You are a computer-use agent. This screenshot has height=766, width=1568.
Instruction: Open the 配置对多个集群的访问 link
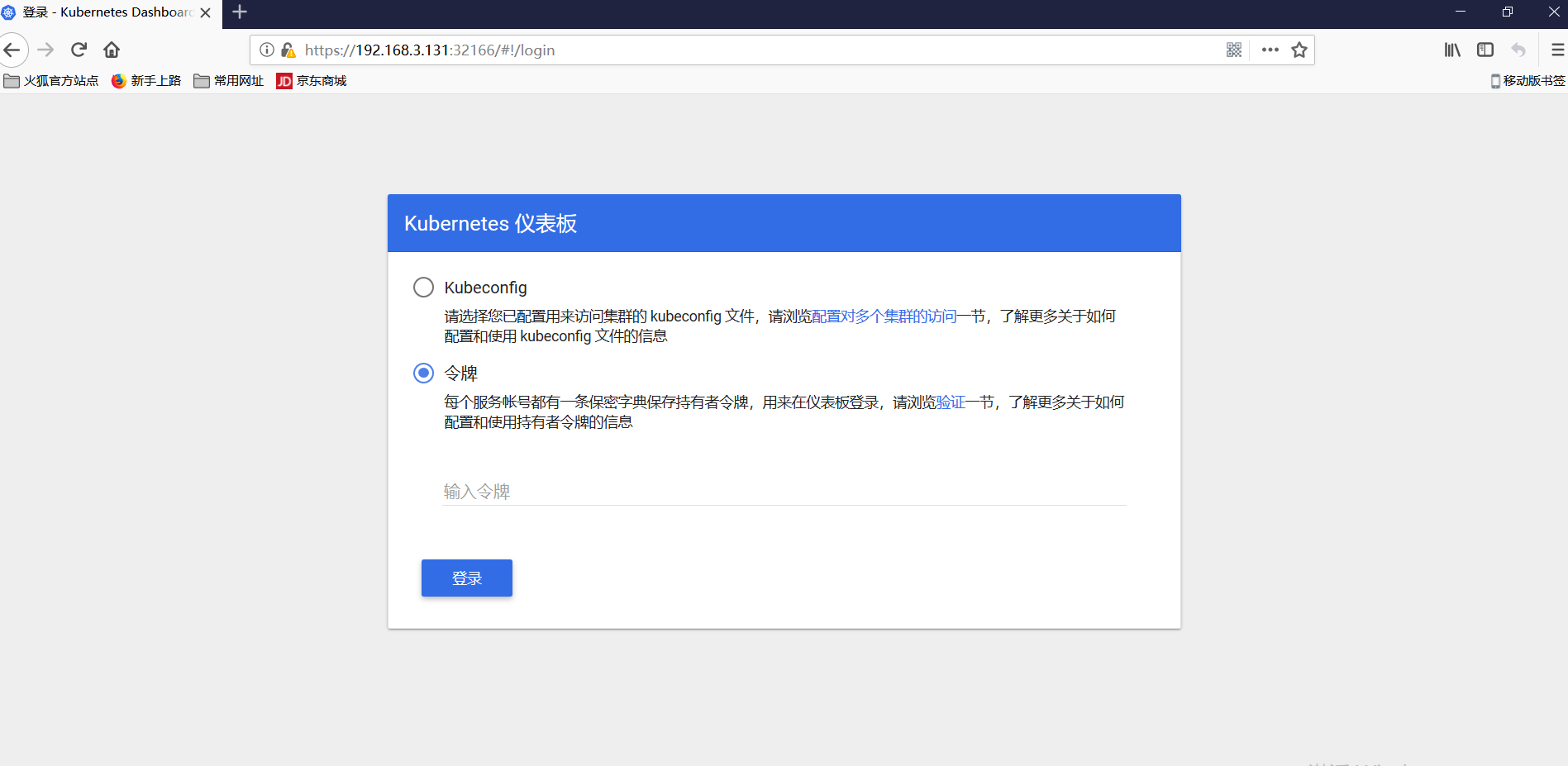884,316
